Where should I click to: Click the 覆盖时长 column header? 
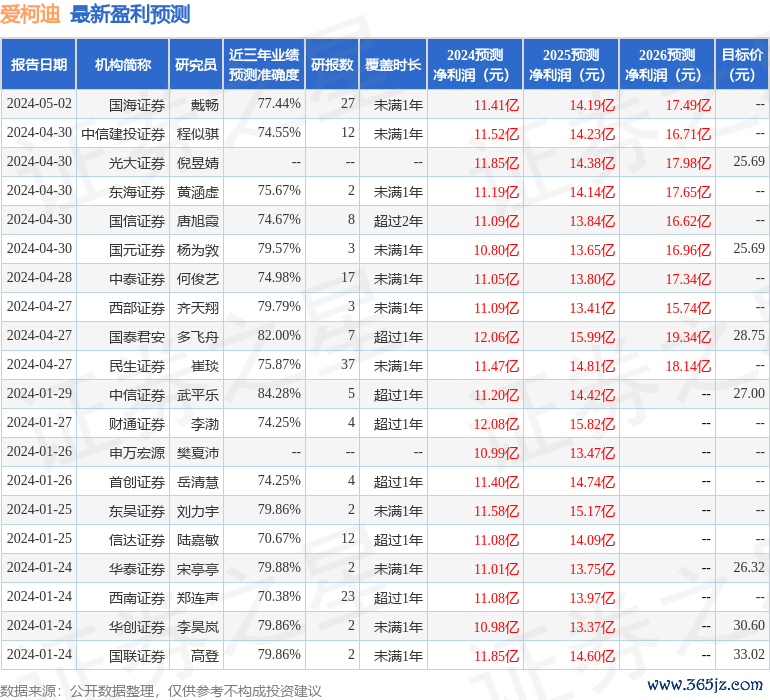pos(392,65)
